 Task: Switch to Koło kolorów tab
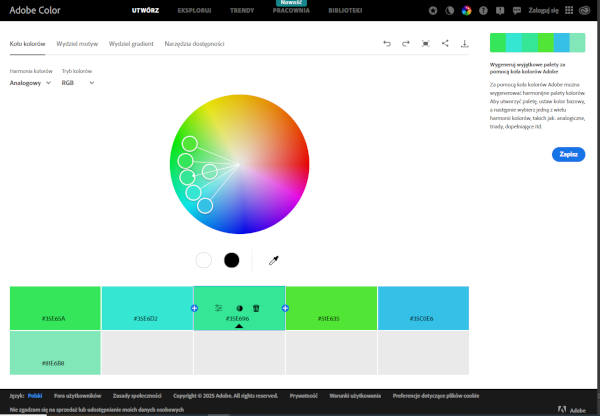27,44
